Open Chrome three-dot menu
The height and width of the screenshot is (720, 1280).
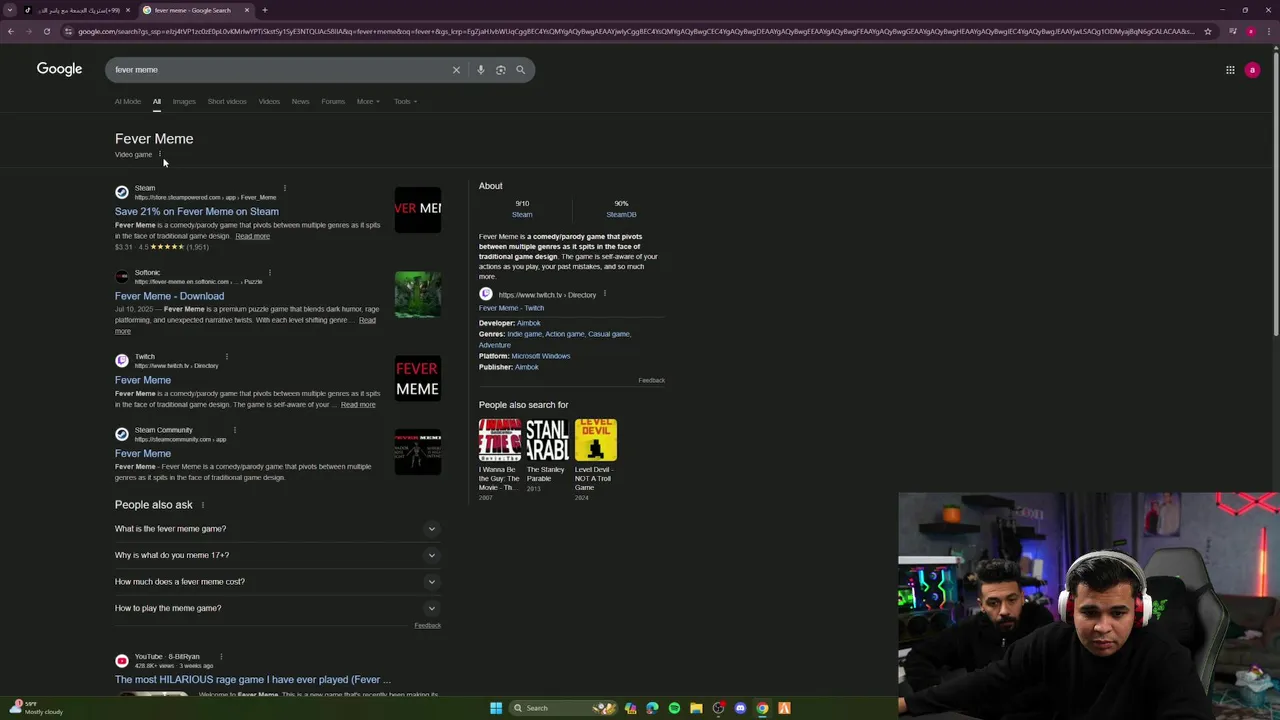(1267, 31)
